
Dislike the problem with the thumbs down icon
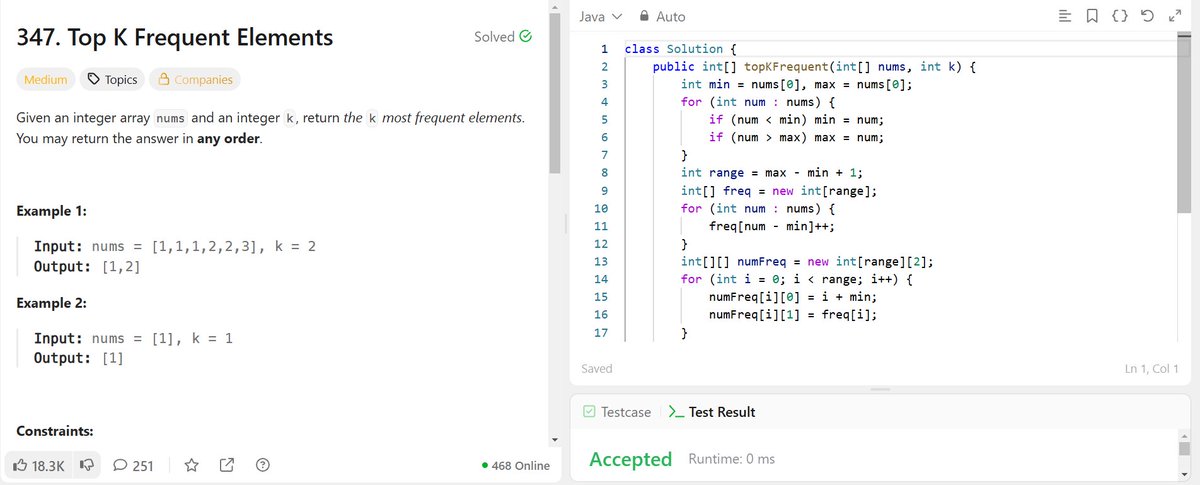pyautogui.click(x=86, y=465)
